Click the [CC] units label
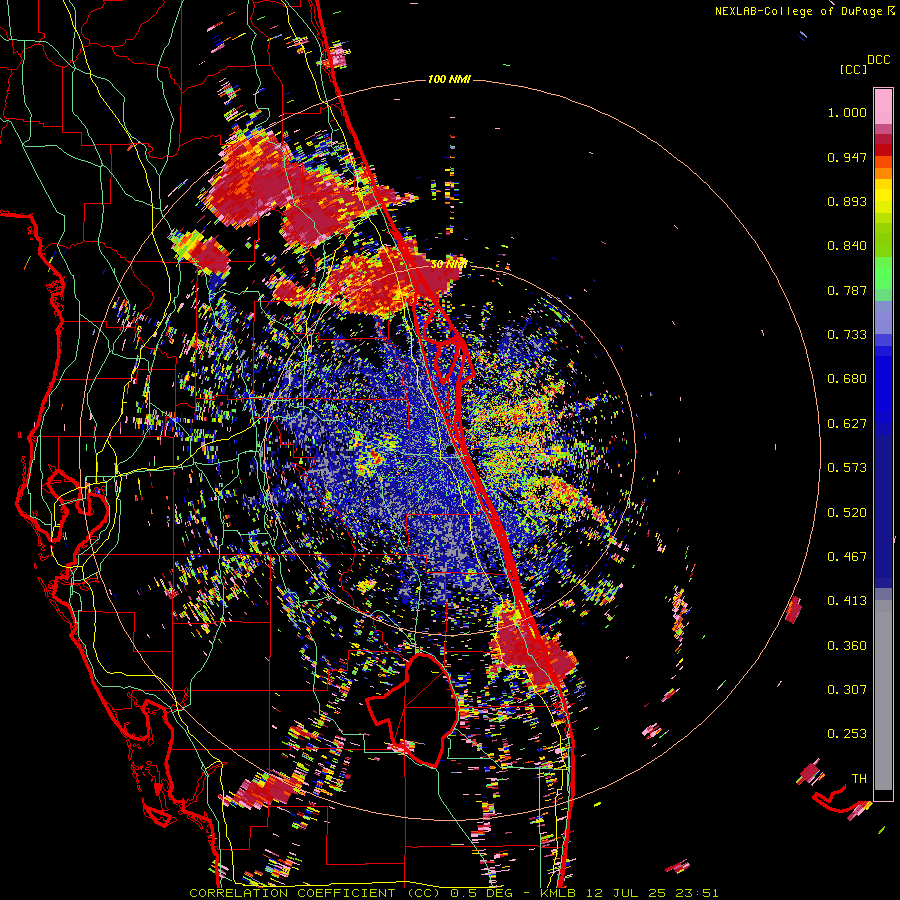 click(854, 69)
